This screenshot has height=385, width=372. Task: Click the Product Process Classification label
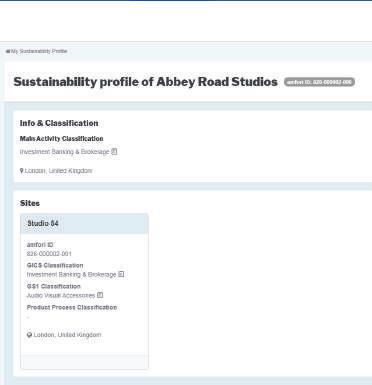pos(72,307)
